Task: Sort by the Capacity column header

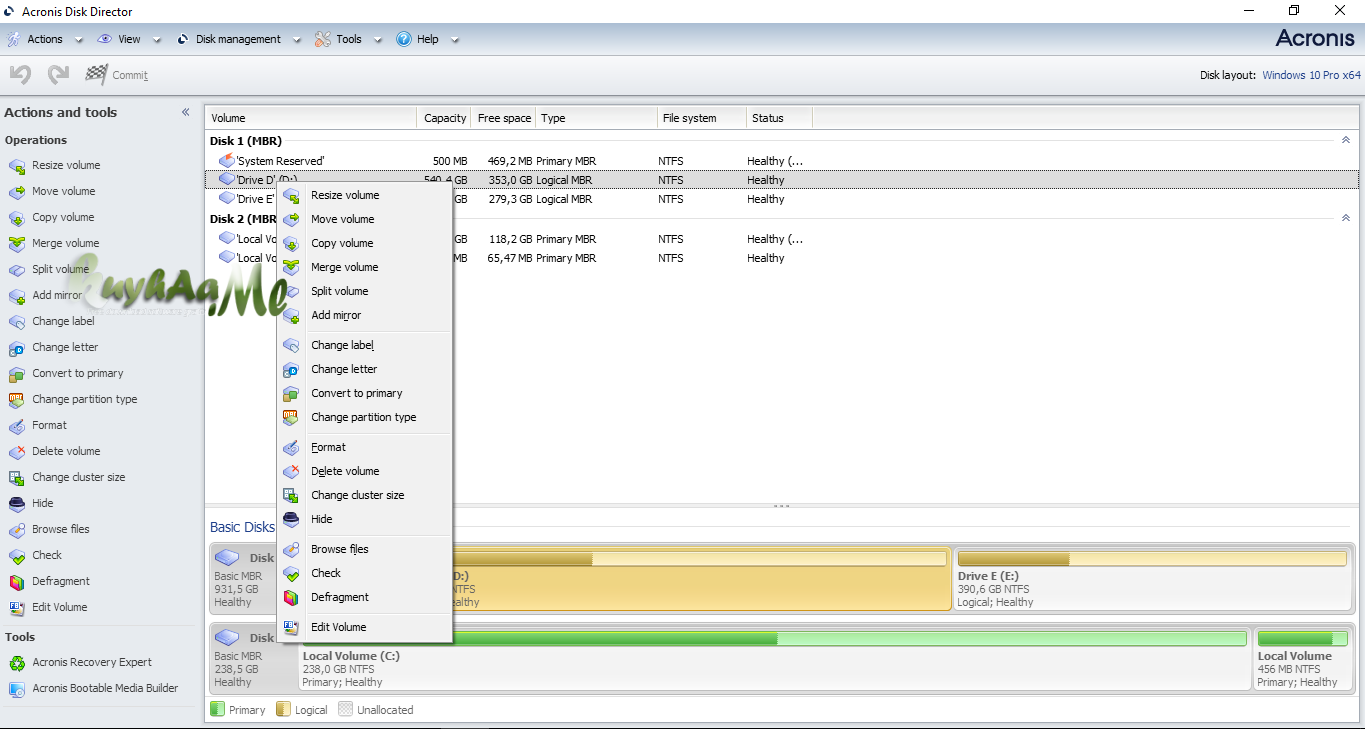Action: [444, 118]
